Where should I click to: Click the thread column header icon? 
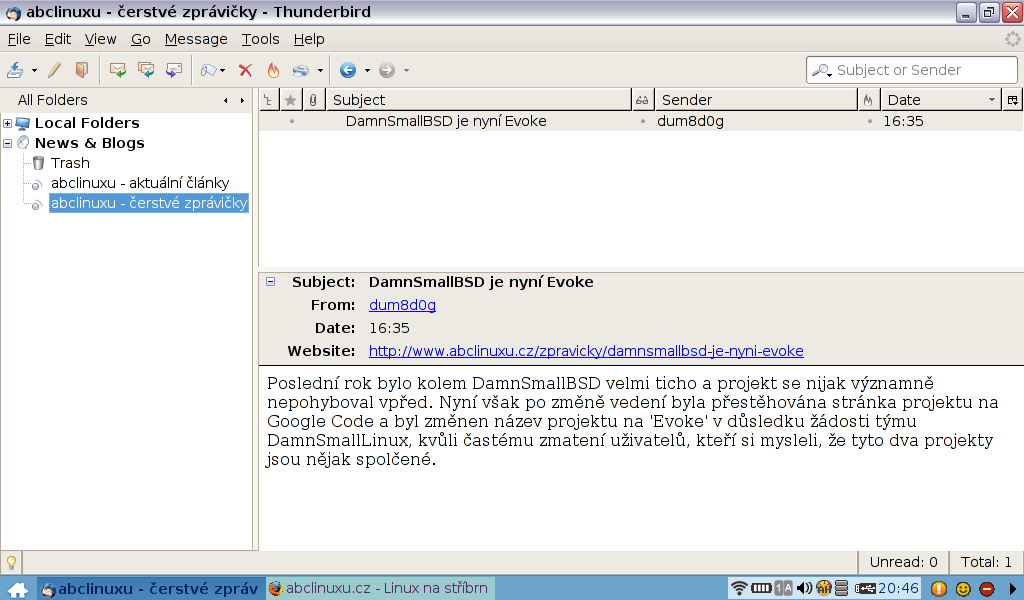click(x=268, y=100)
